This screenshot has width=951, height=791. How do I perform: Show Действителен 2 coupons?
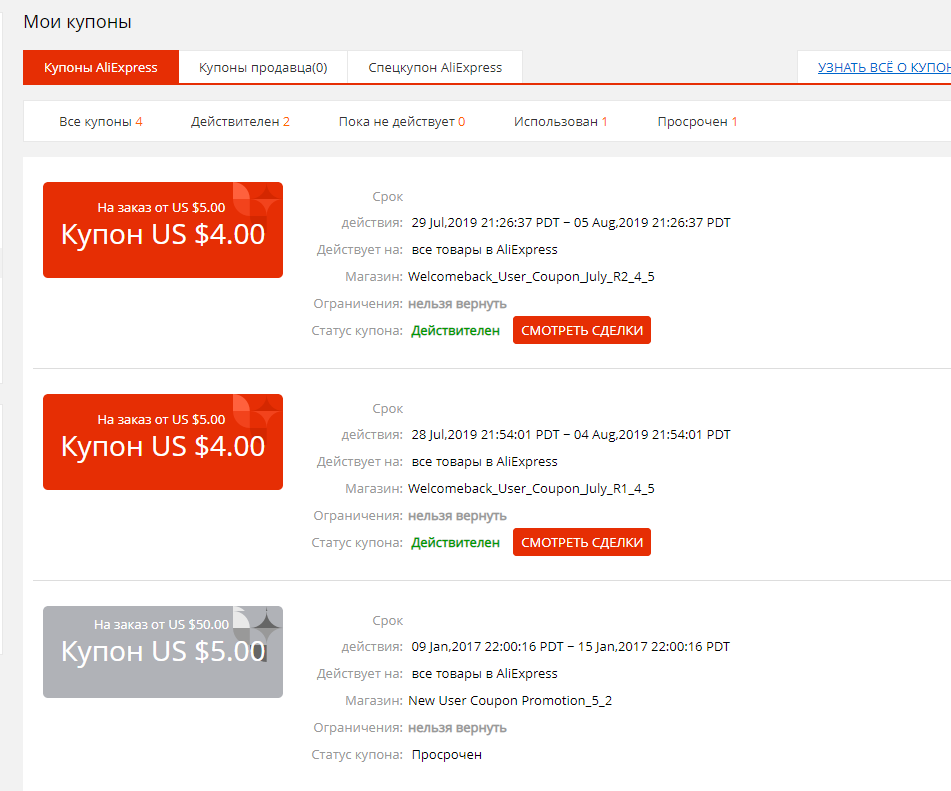pos(240,121)
